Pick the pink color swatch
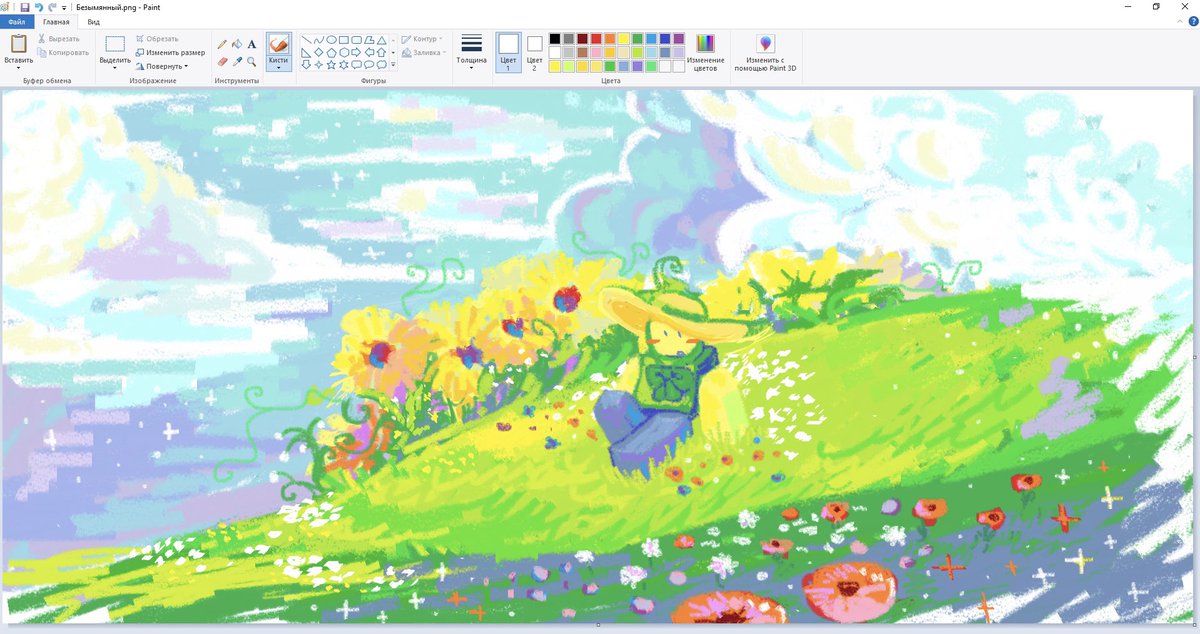Screen dimensions: 1200x634 (596, 52)
